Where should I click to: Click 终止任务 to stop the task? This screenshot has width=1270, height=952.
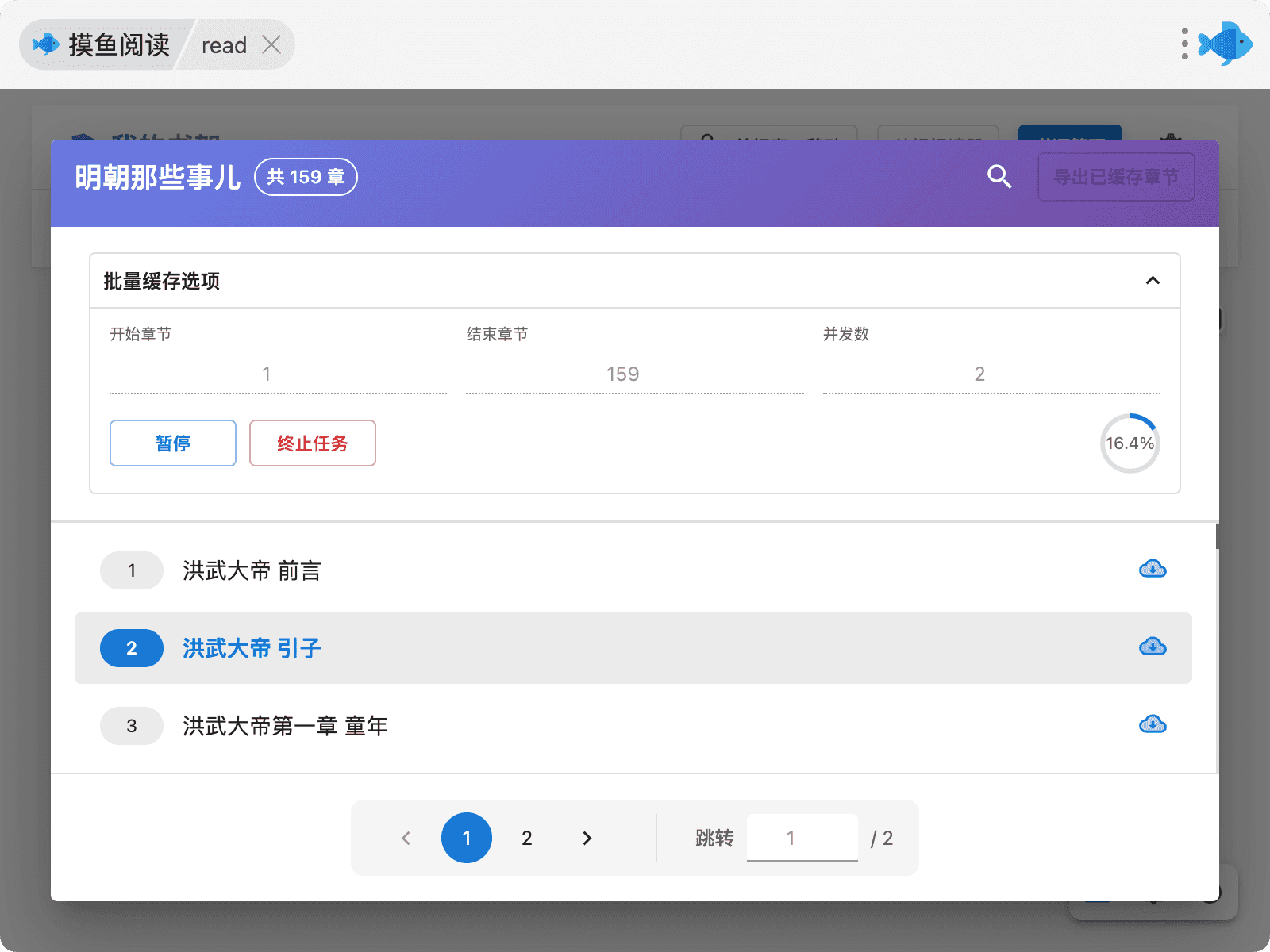[312, 443]
